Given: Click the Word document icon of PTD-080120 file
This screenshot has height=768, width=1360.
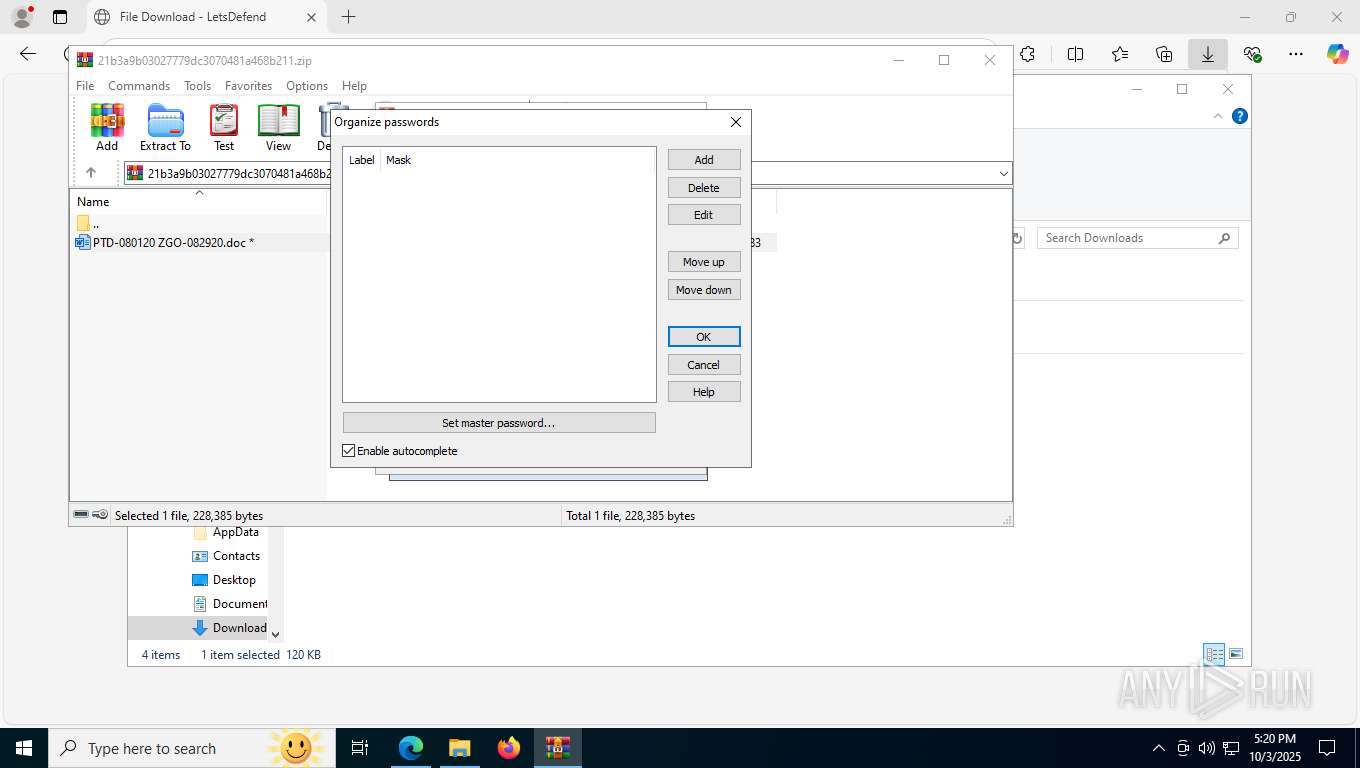Looking at the screenshot, I should click(83, 242).
